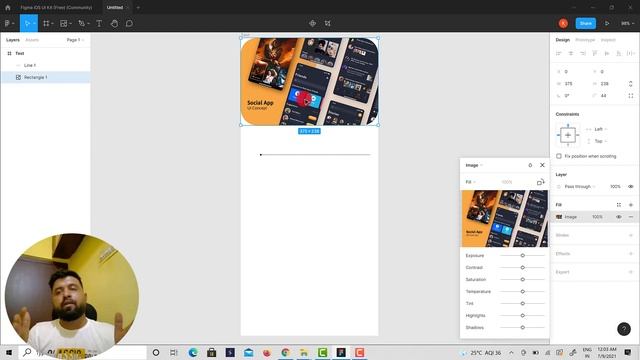Adjust the Contrast slider handle
Image resolution: width=640 pixels, height=360 pixels.
(x=522, y=267)
